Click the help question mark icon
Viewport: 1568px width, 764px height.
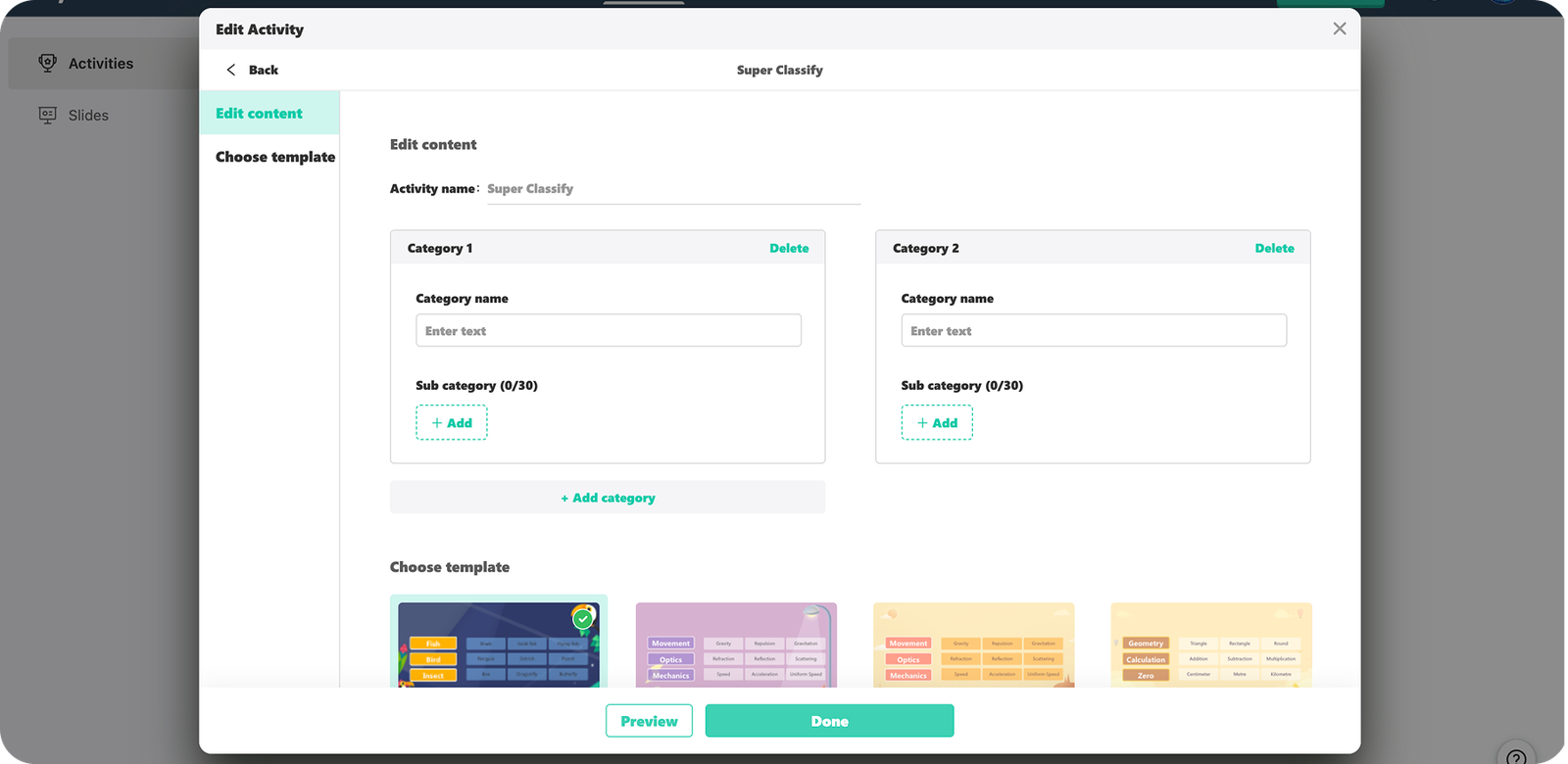click(x=1515, y=756)
